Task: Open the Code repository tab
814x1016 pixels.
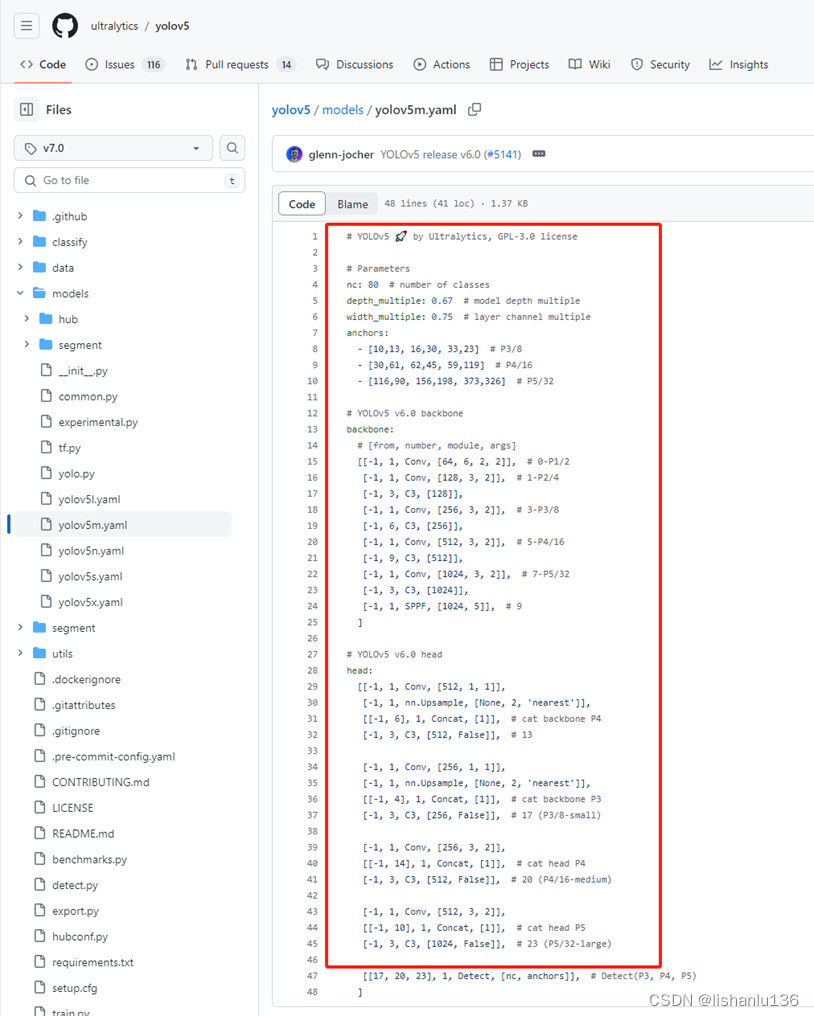Action: (43, 64)
